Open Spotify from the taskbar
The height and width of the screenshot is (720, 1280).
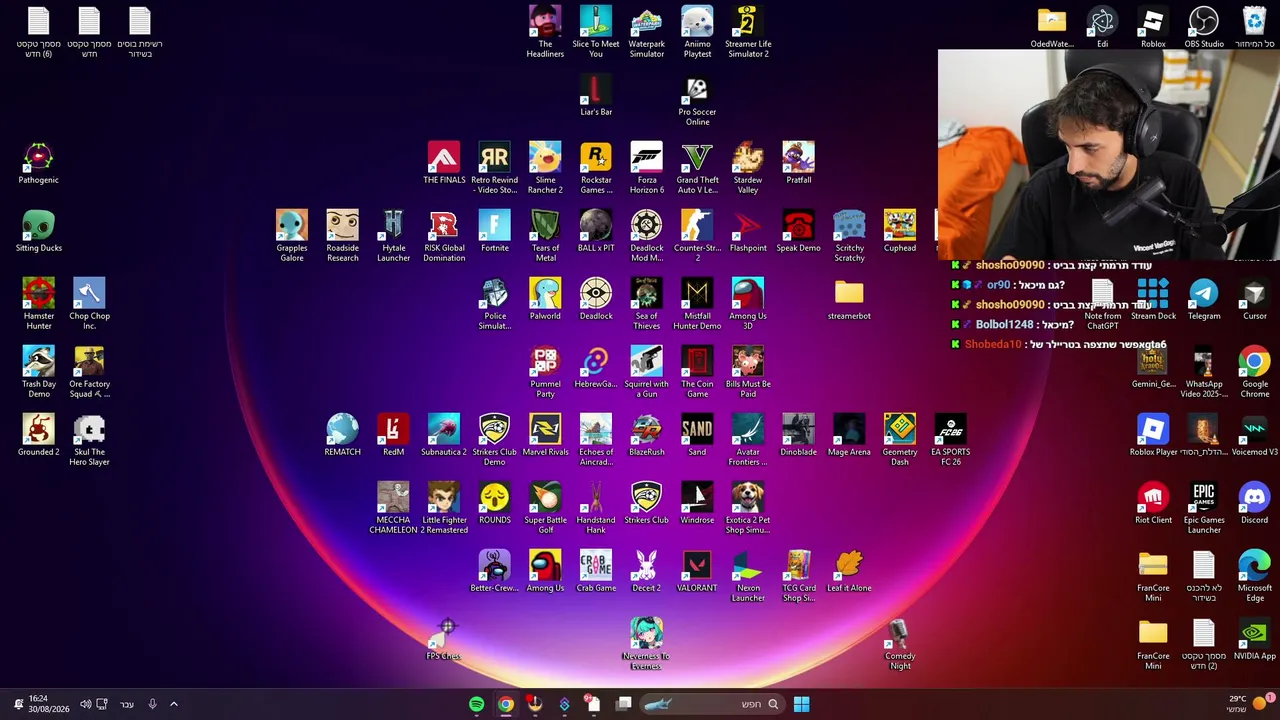(477, 704)
